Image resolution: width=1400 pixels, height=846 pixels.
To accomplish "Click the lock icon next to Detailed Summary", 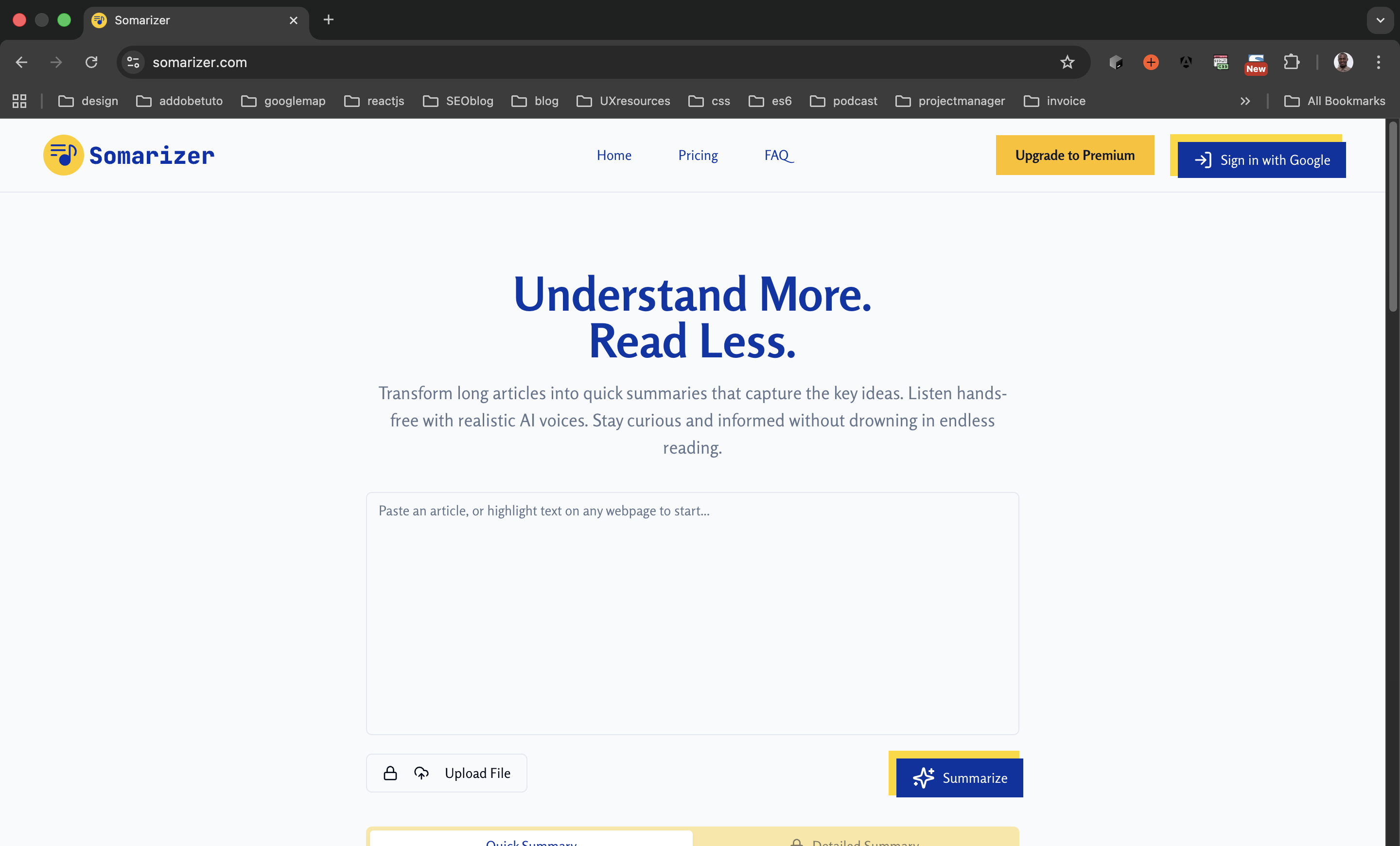I will tap(798, 843).
